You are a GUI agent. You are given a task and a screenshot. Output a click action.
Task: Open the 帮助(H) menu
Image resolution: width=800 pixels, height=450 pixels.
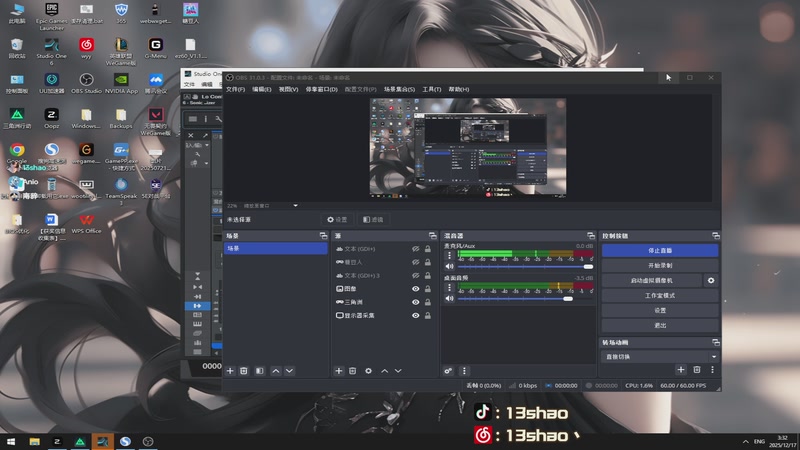459,89
